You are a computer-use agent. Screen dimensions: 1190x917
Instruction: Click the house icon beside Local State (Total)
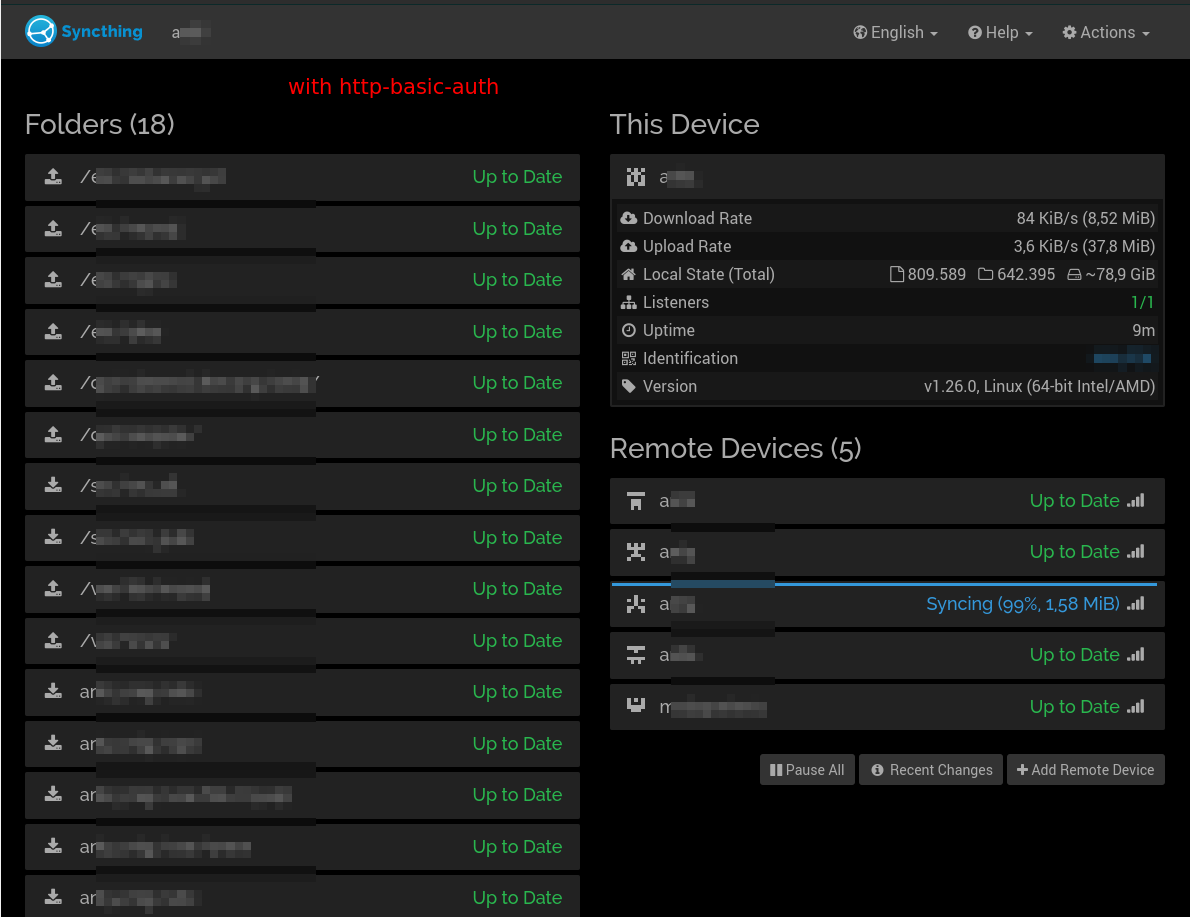pyautogui.click(x=627, y=274)
